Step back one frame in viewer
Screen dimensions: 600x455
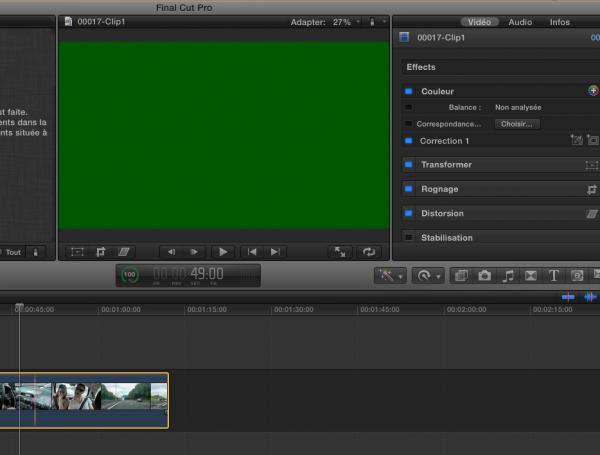tap(171, 252)
